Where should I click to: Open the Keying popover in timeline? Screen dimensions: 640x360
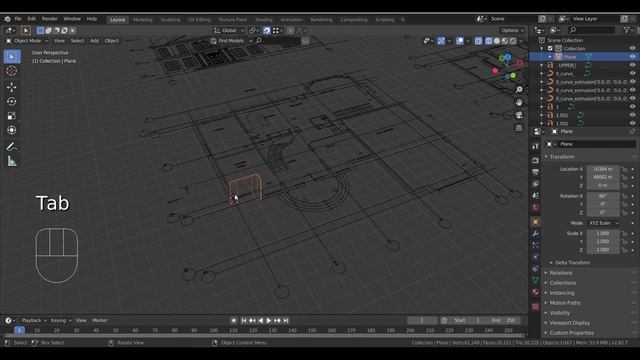[x=60, y=320]
